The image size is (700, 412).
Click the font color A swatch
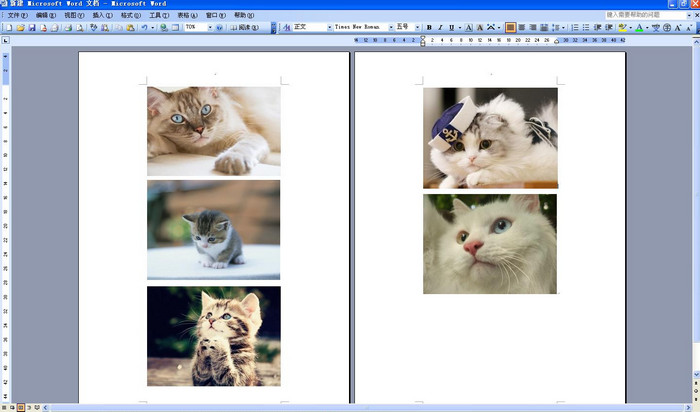click(639, 28)
